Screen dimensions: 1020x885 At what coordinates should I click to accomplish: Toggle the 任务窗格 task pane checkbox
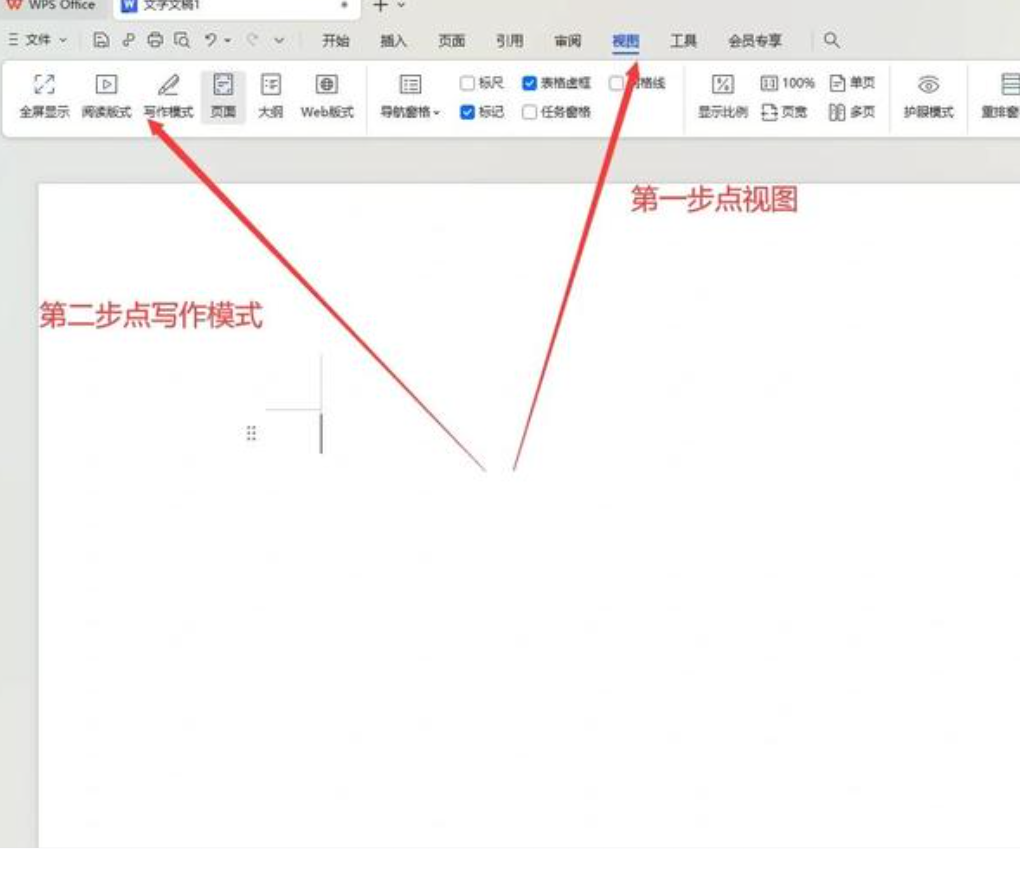point(530,113)
